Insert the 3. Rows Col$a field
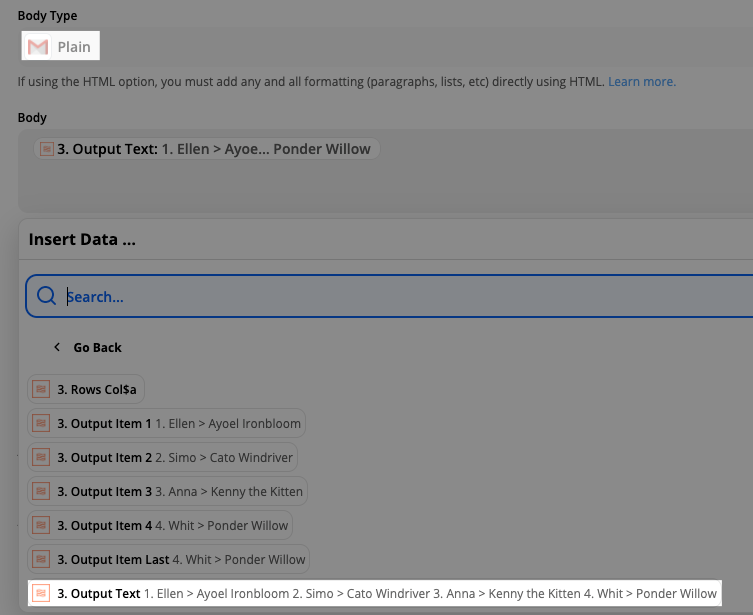Viewport: 753px width, 615px height. click(86, 389)
